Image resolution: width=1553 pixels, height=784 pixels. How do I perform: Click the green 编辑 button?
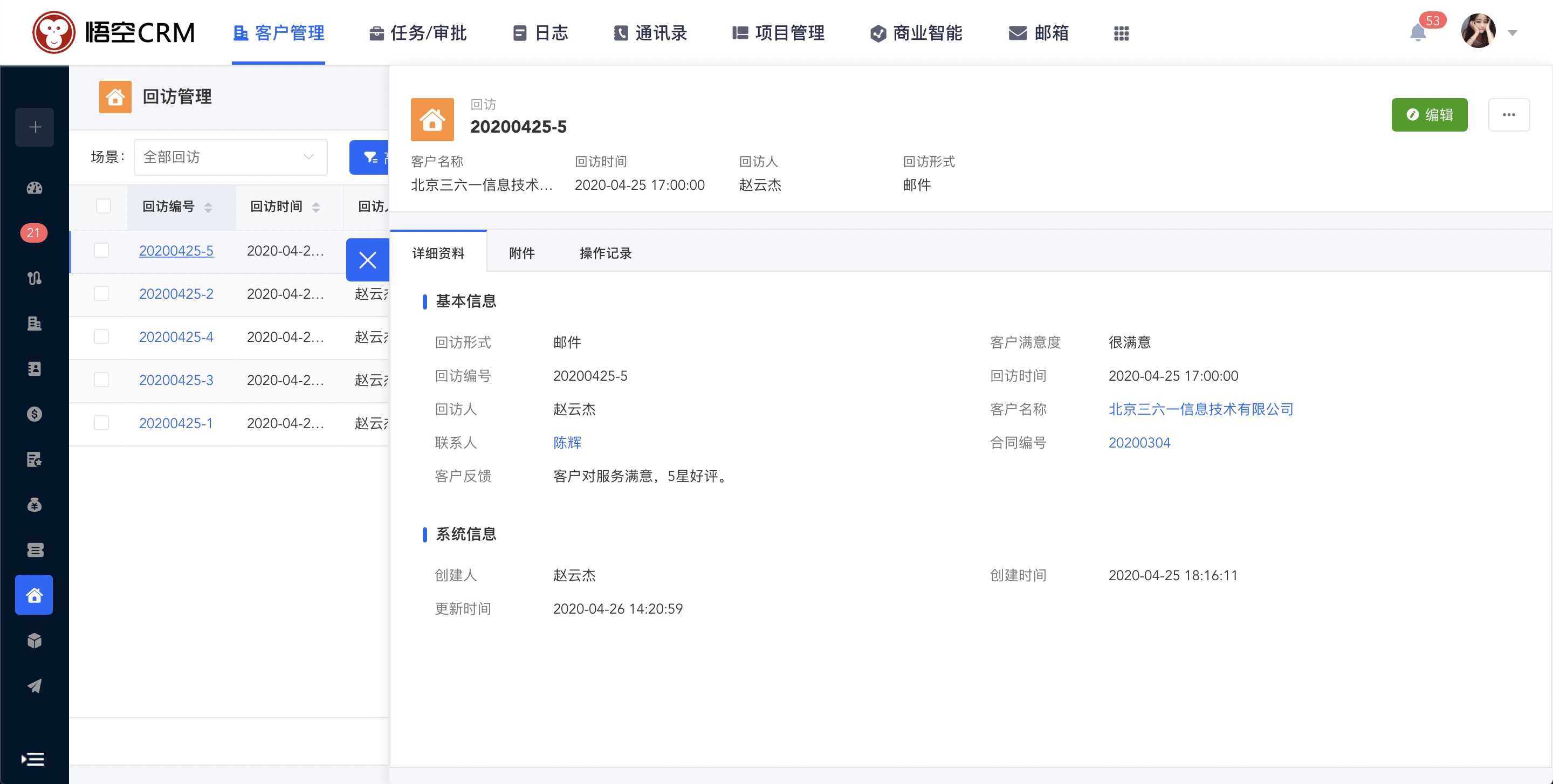click(1429, 114)
